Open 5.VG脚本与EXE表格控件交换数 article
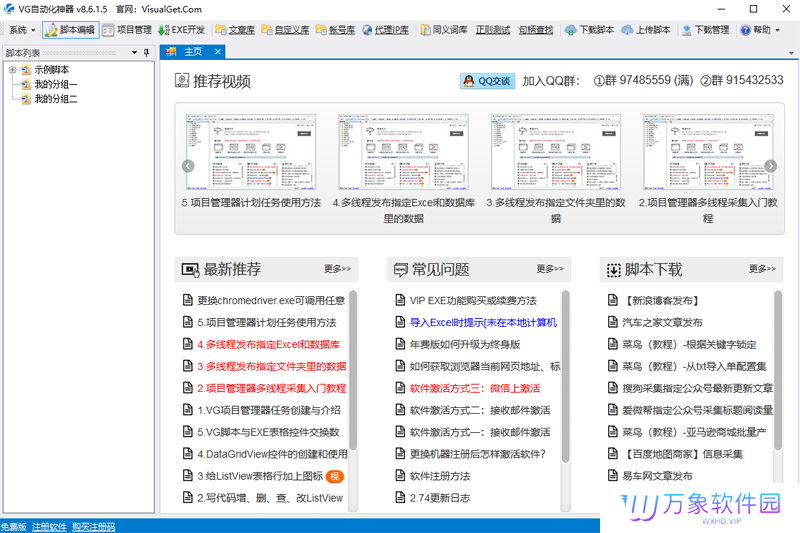800x533 pixels. point(268,433)
